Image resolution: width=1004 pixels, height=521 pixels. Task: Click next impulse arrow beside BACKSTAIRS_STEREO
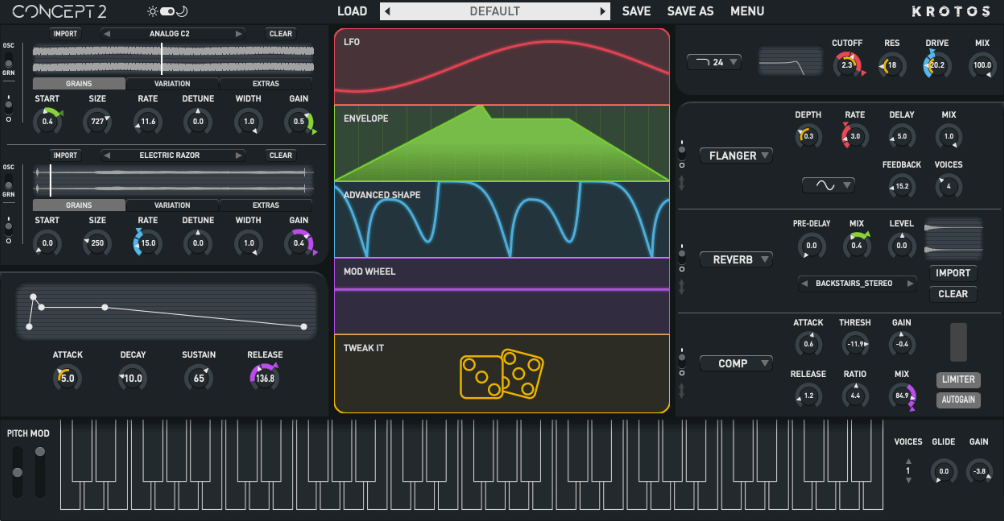coord(910,283)
